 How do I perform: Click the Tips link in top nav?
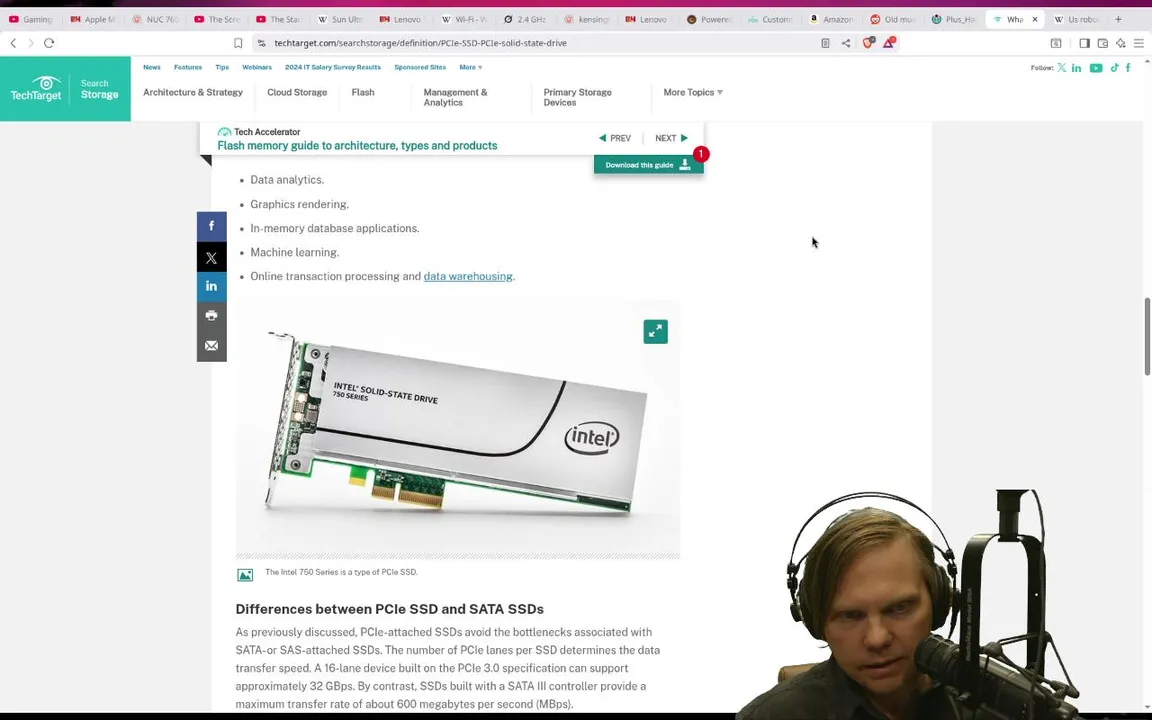[x=222, y=67]
